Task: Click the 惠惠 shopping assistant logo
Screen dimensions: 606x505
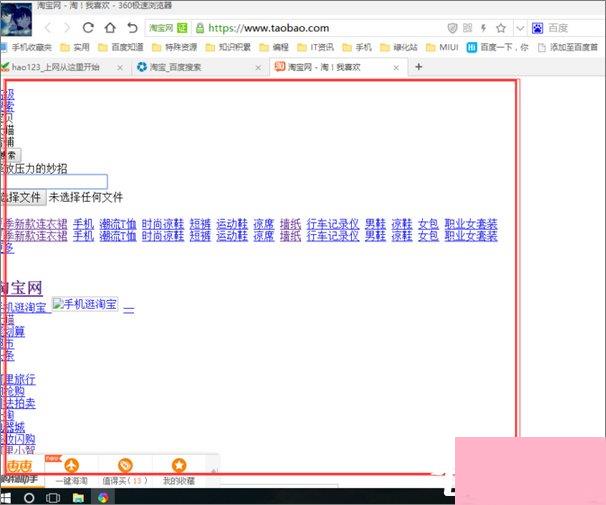Action: (20, 466)
